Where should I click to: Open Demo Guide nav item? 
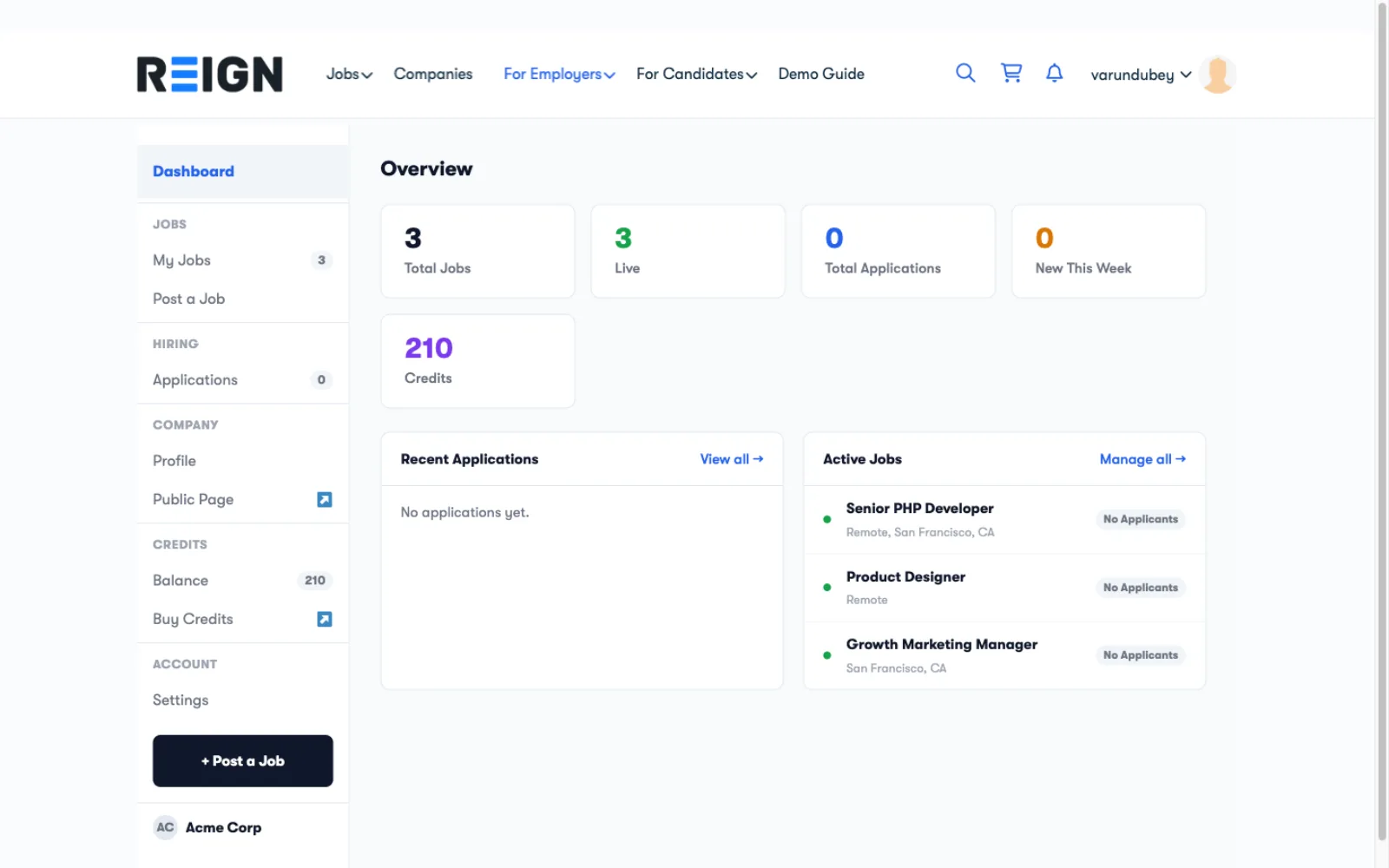[x=821, y=74]
